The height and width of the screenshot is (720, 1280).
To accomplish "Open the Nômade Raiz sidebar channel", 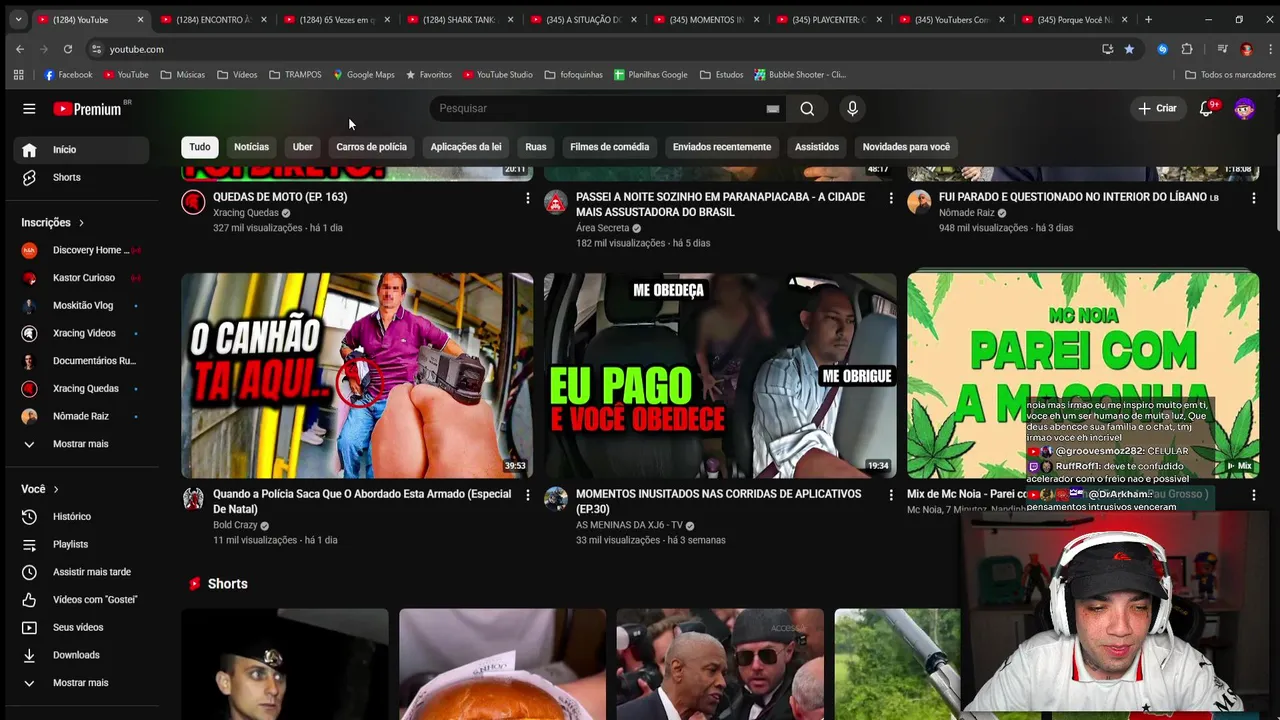I will 81,416.
